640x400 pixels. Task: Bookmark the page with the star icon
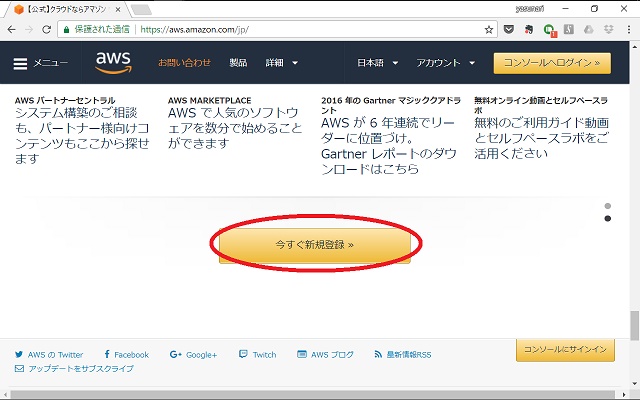489,29
